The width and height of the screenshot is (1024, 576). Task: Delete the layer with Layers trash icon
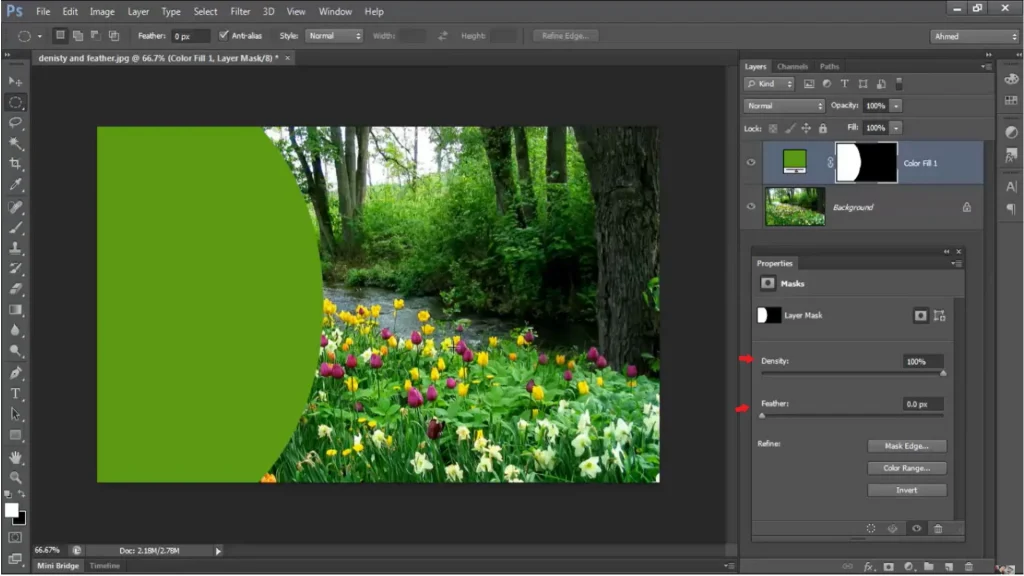pos(969,566)
